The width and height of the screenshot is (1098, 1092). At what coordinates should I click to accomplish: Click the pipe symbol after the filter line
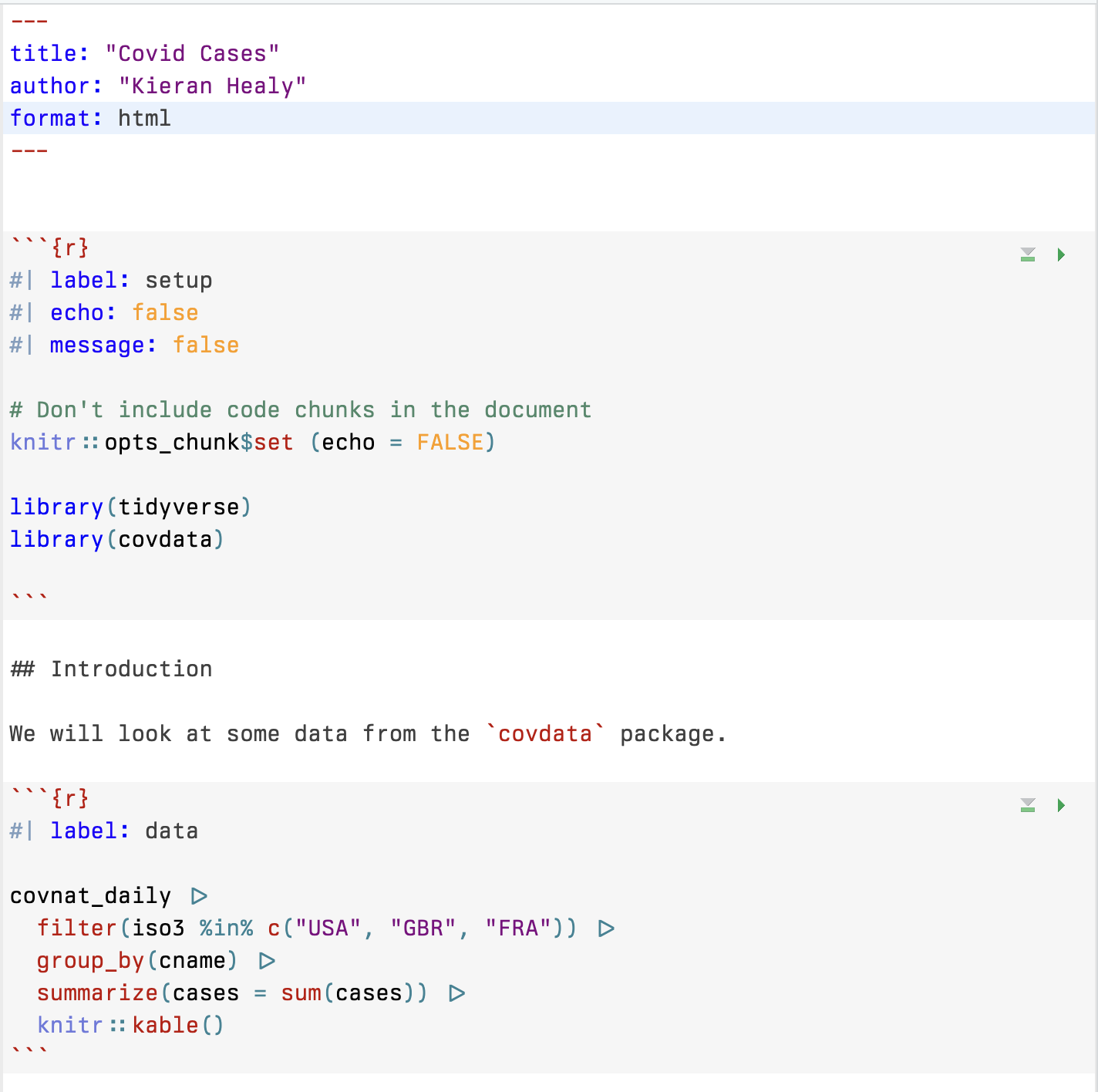(x=607, y=929)
